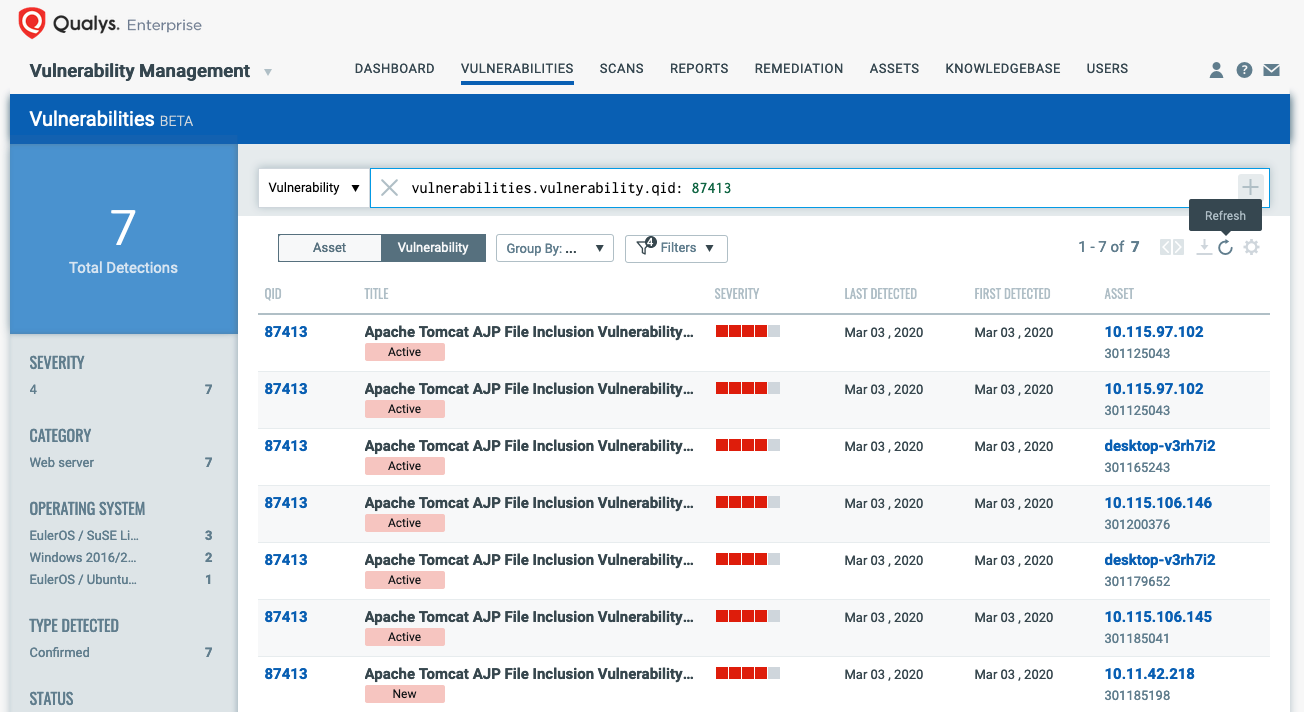1304x712 pixels.
Task: Click the plus icon beside the search bar
Action: pyautogui.click(x=1250, y=186)
